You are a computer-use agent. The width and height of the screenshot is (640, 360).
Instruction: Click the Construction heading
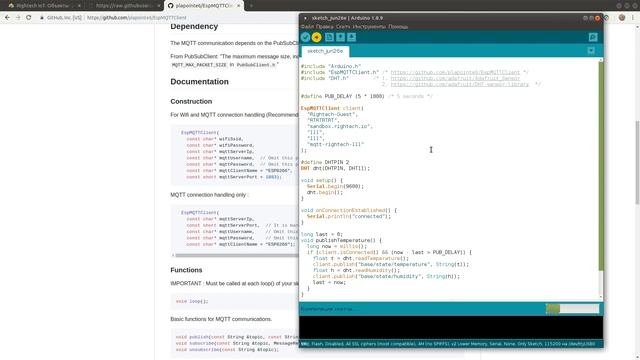pyautogui.click(x=191, y=101)
